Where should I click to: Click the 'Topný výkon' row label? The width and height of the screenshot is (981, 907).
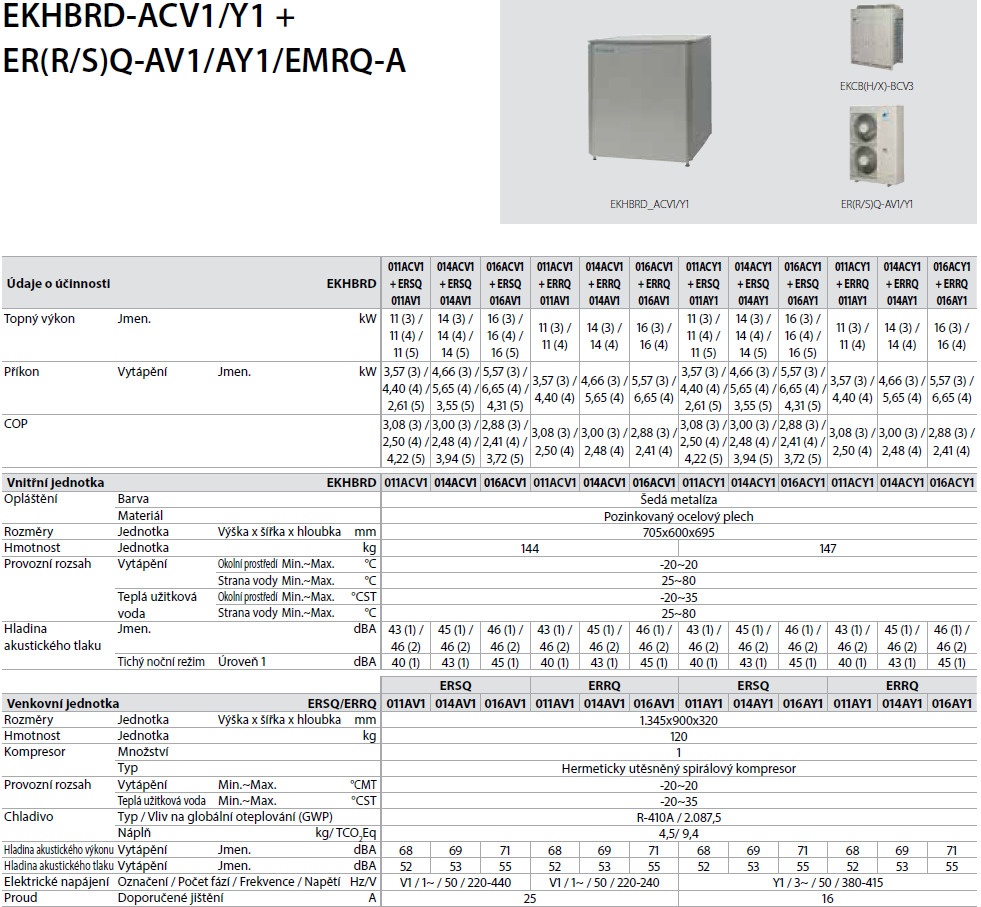(x=39, y=318)
